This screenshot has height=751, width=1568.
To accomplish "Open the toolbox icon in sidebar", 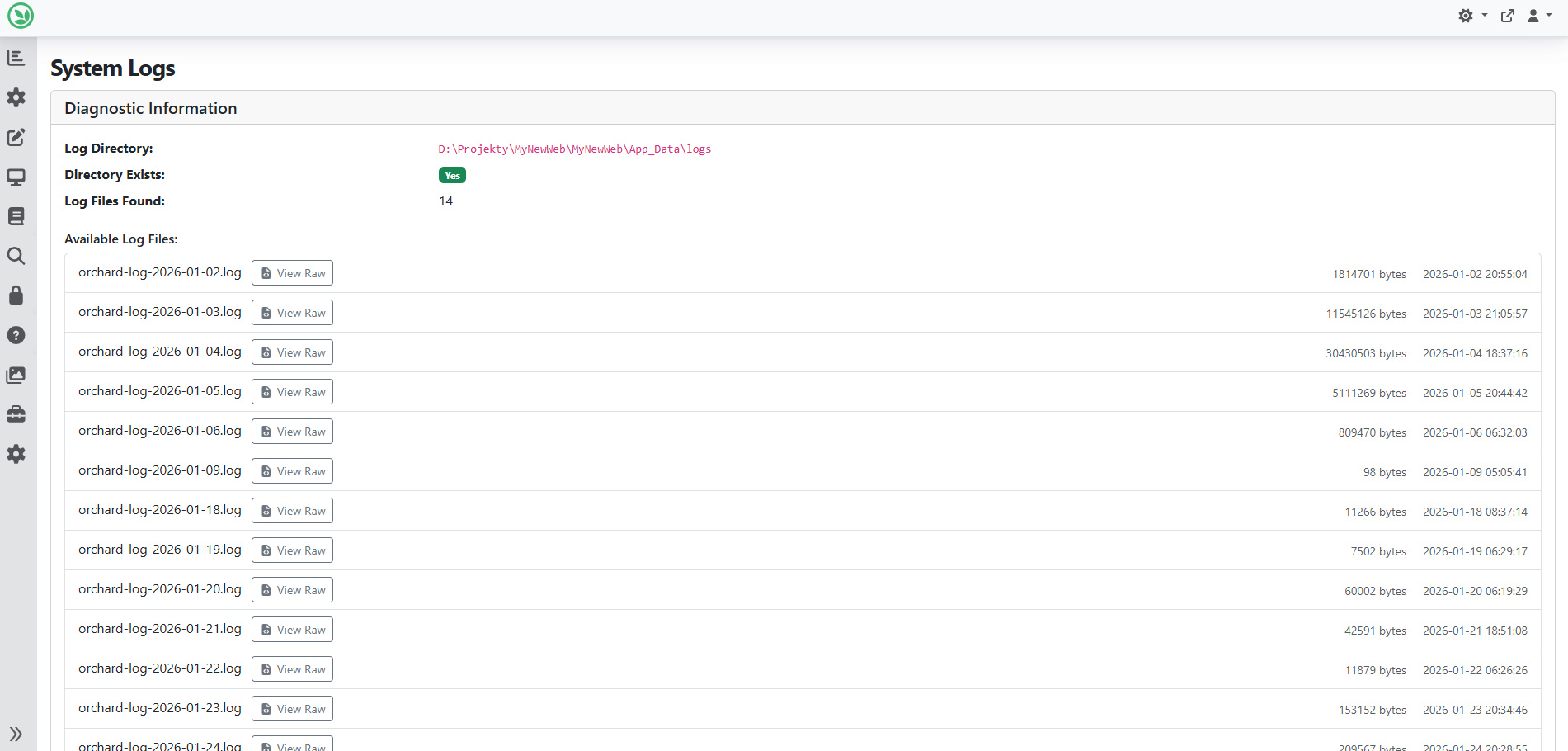I will [x=16, y=414].
